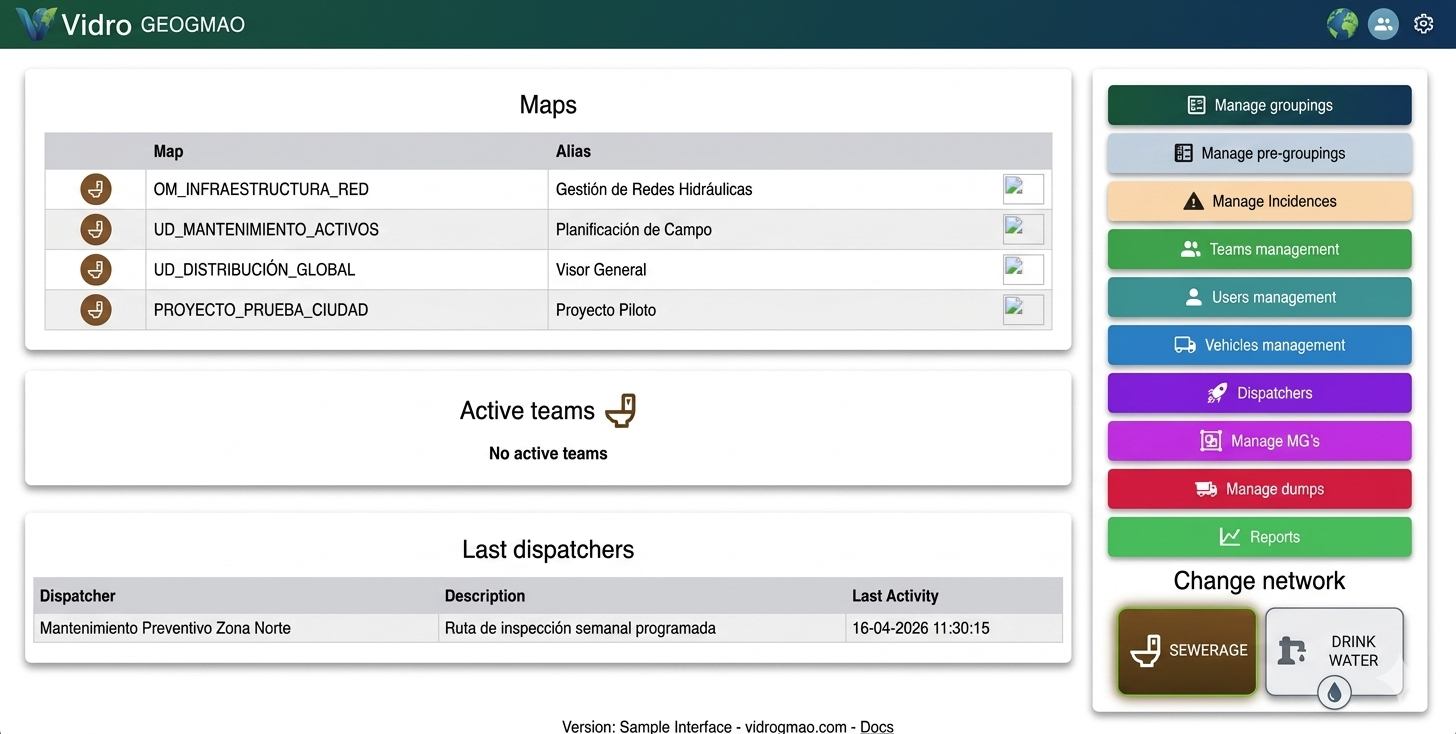Click sewerage icon beside PROYECTO_PRUEBA_CIUDAD
The width and height of the screenshot is (1456, 734).
(96, 310)
